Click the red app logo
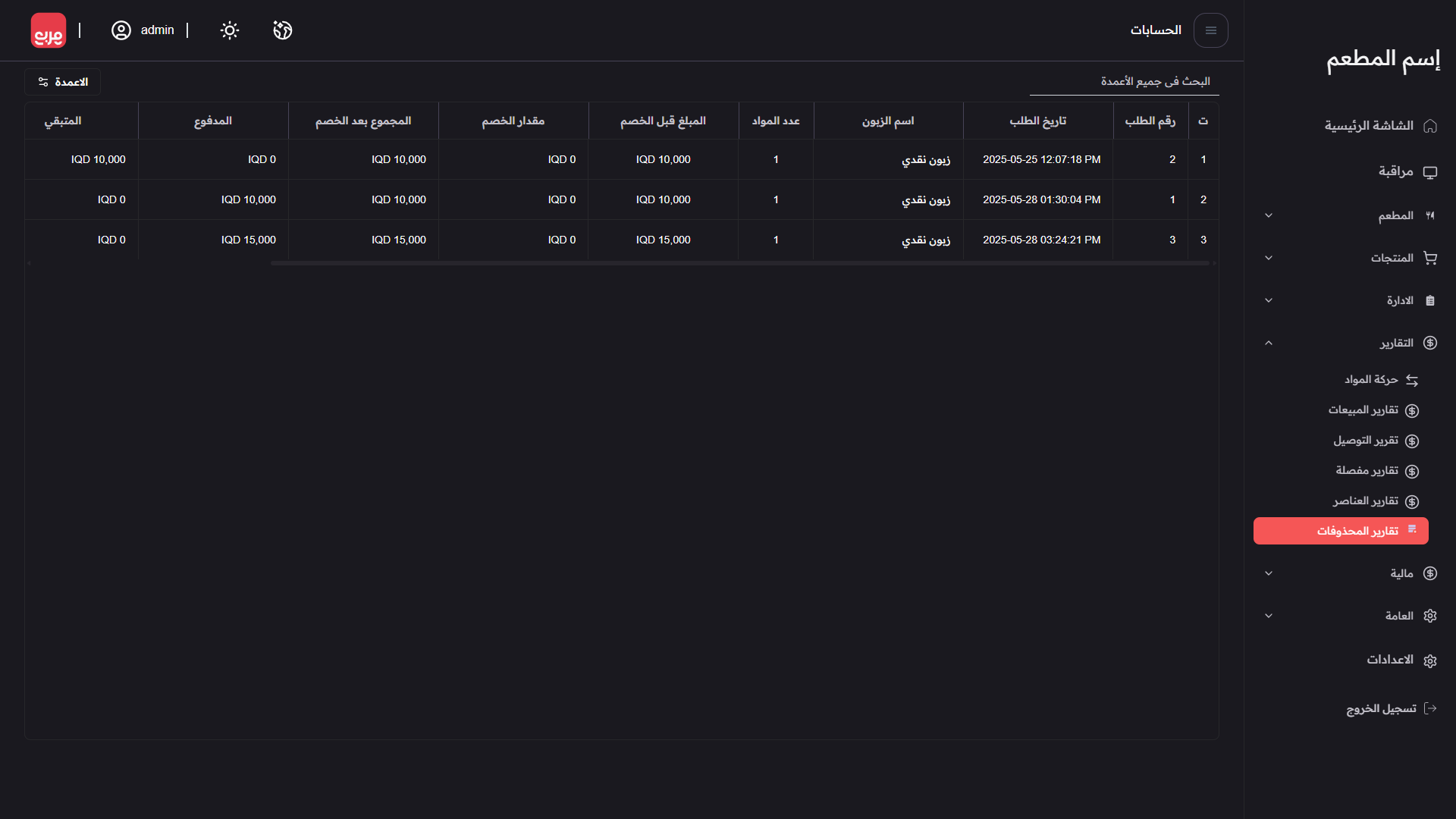The width and height of the screenshot is (1456, 819). tap(49, 30)
